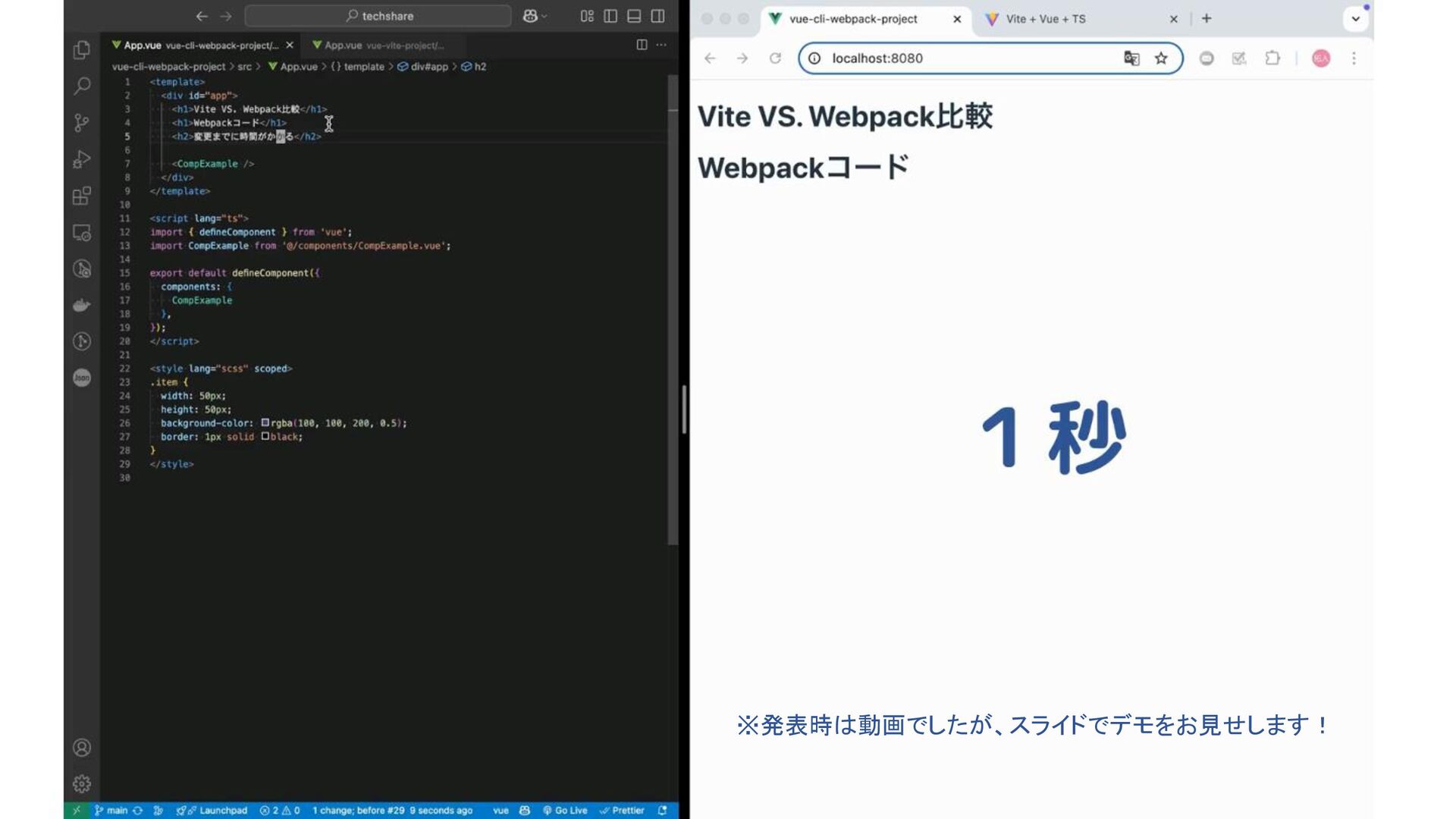The height and width of the screenshot is (819, 1456).
Task: Click the src breadcrumb
Action: (x=244, y=67)
